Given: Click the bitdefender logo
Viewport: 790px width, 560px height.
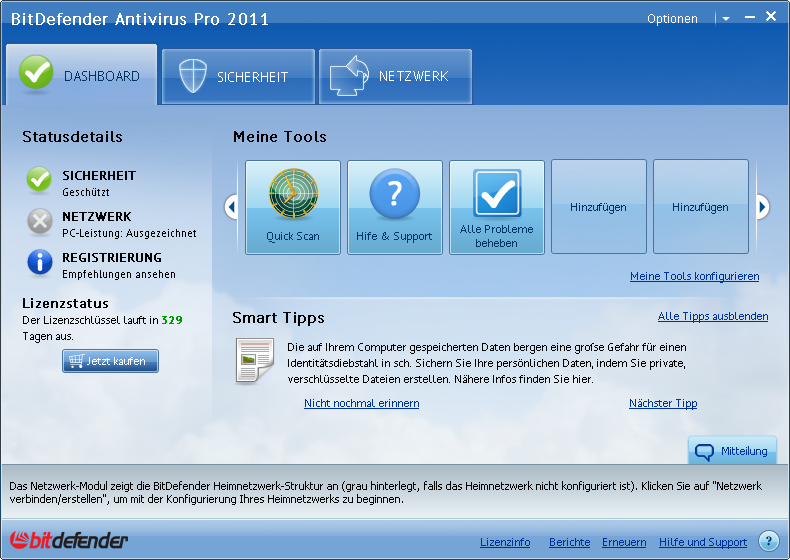Looking at the screenshot, I should coord(69,540).
